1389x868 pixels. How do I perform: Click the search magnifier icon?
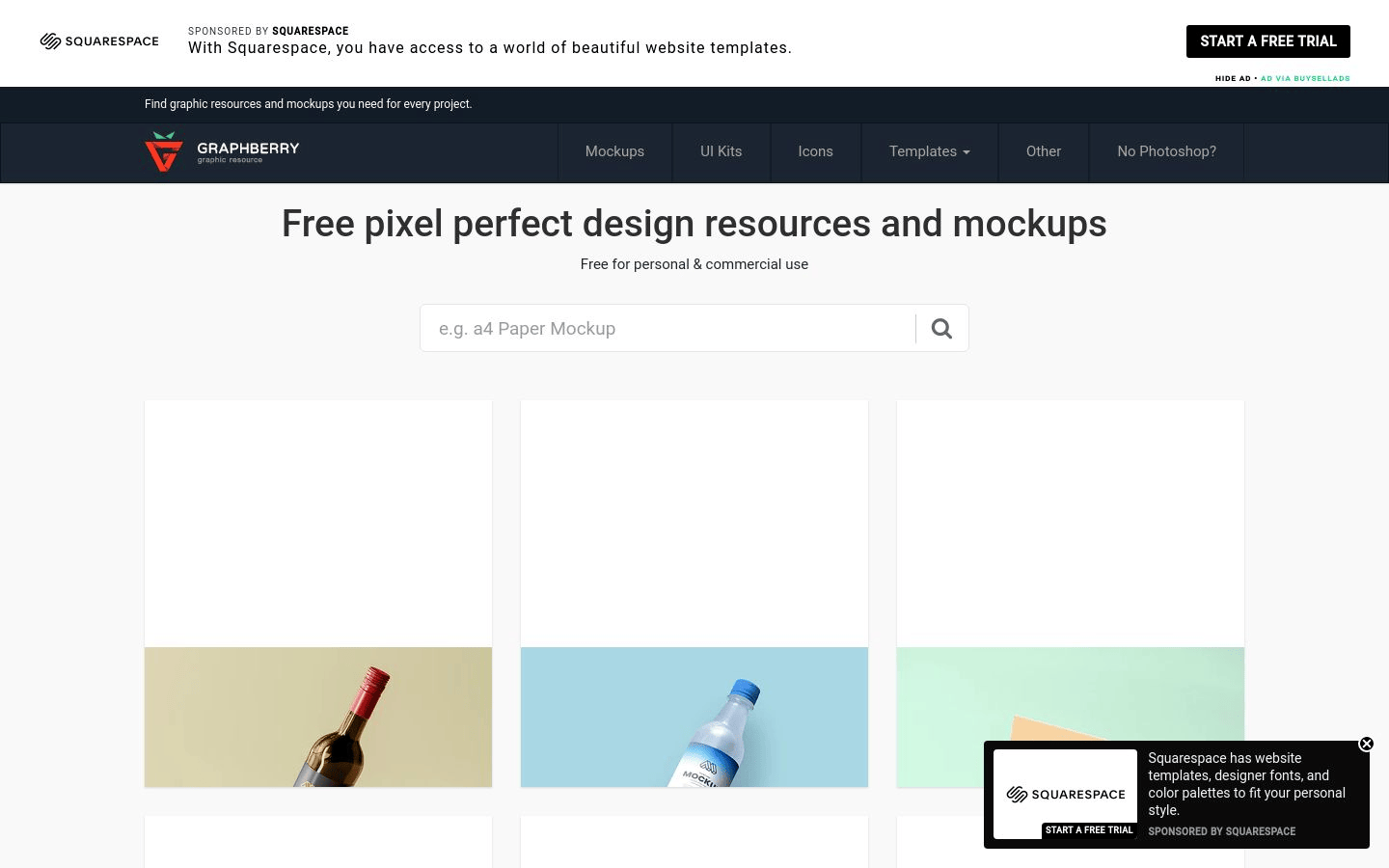941,329
